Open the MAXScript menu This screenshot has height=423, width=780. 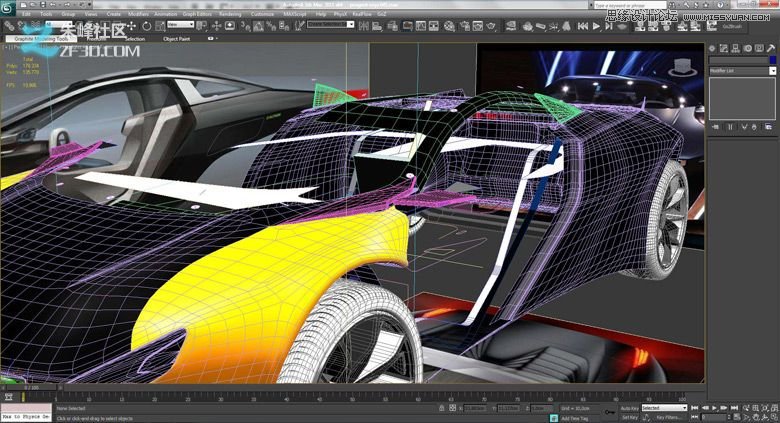point(294,14)
